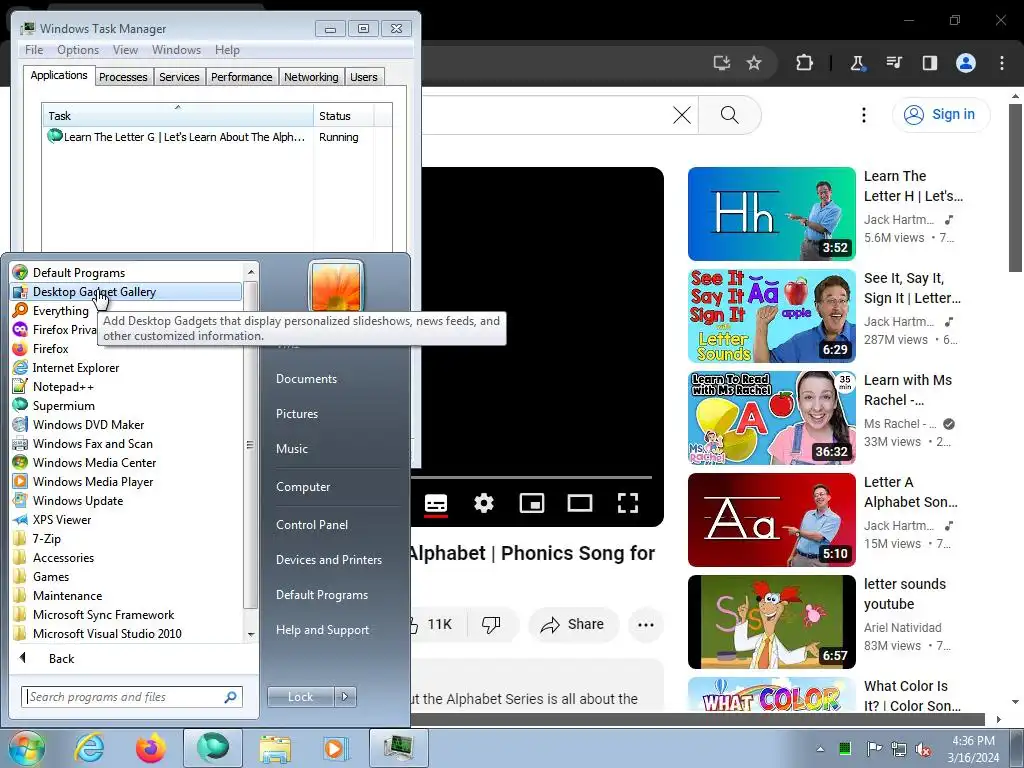Sign in to YouTube
This screenshot has width=1024, height=768.
tap(940, 115)
